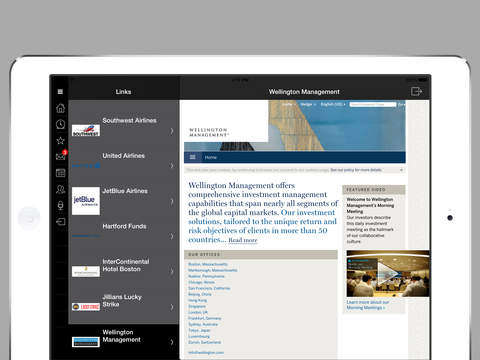Click the website search field

[x=373, y=104]
